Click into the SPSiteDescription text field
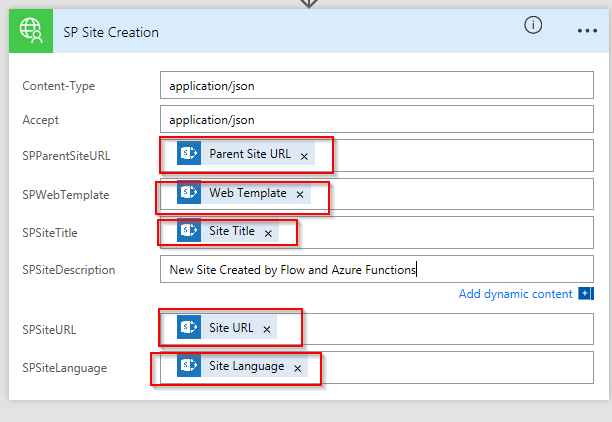The width and height of the screenshot is (612, 422). [x=377, y=269]
